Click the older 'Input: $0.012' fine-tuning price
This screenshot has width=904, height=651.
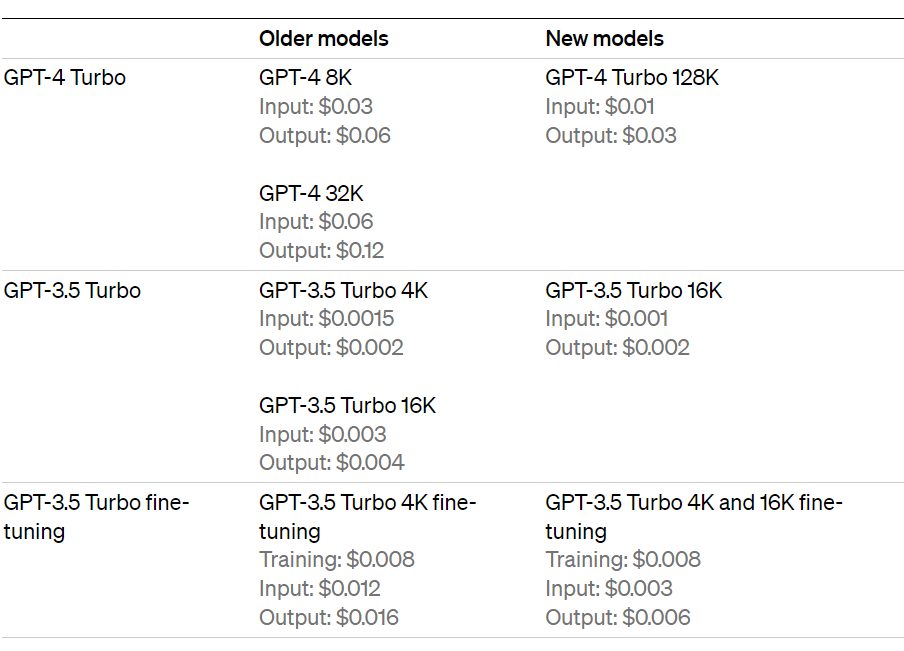pos(319,588)
